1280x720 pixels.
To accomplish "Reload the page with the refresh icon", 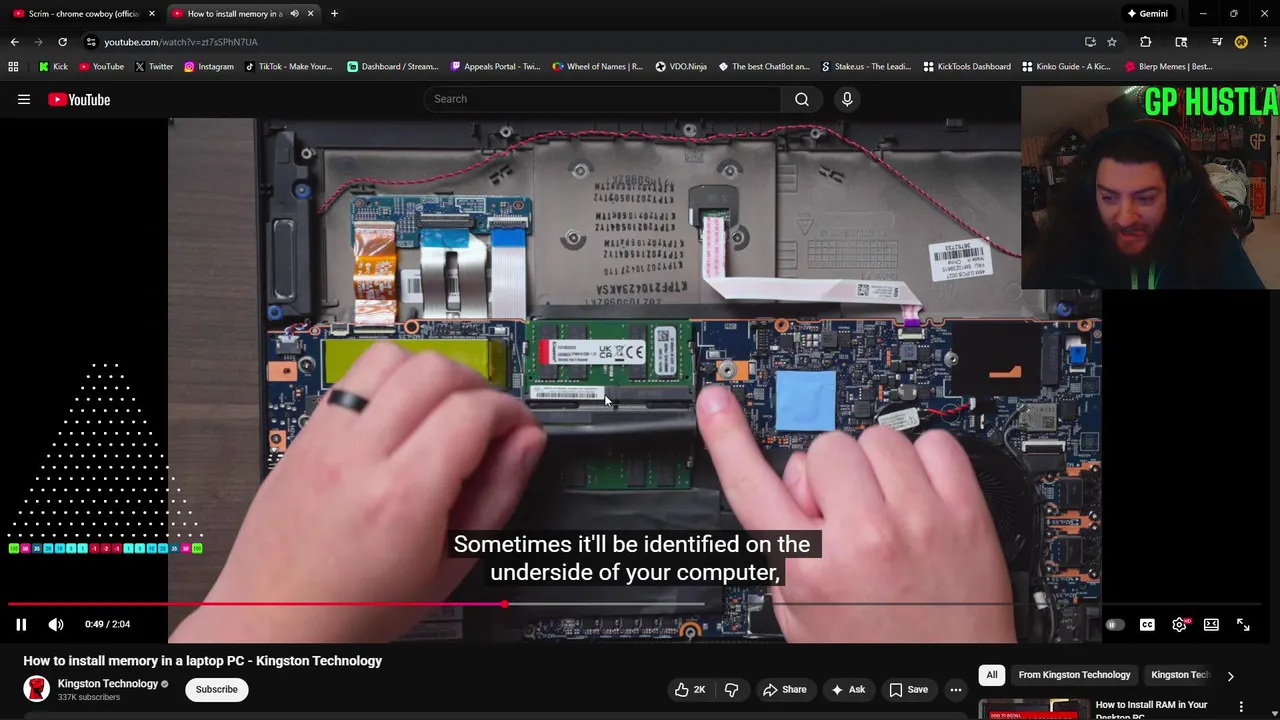I will point(62,42).
